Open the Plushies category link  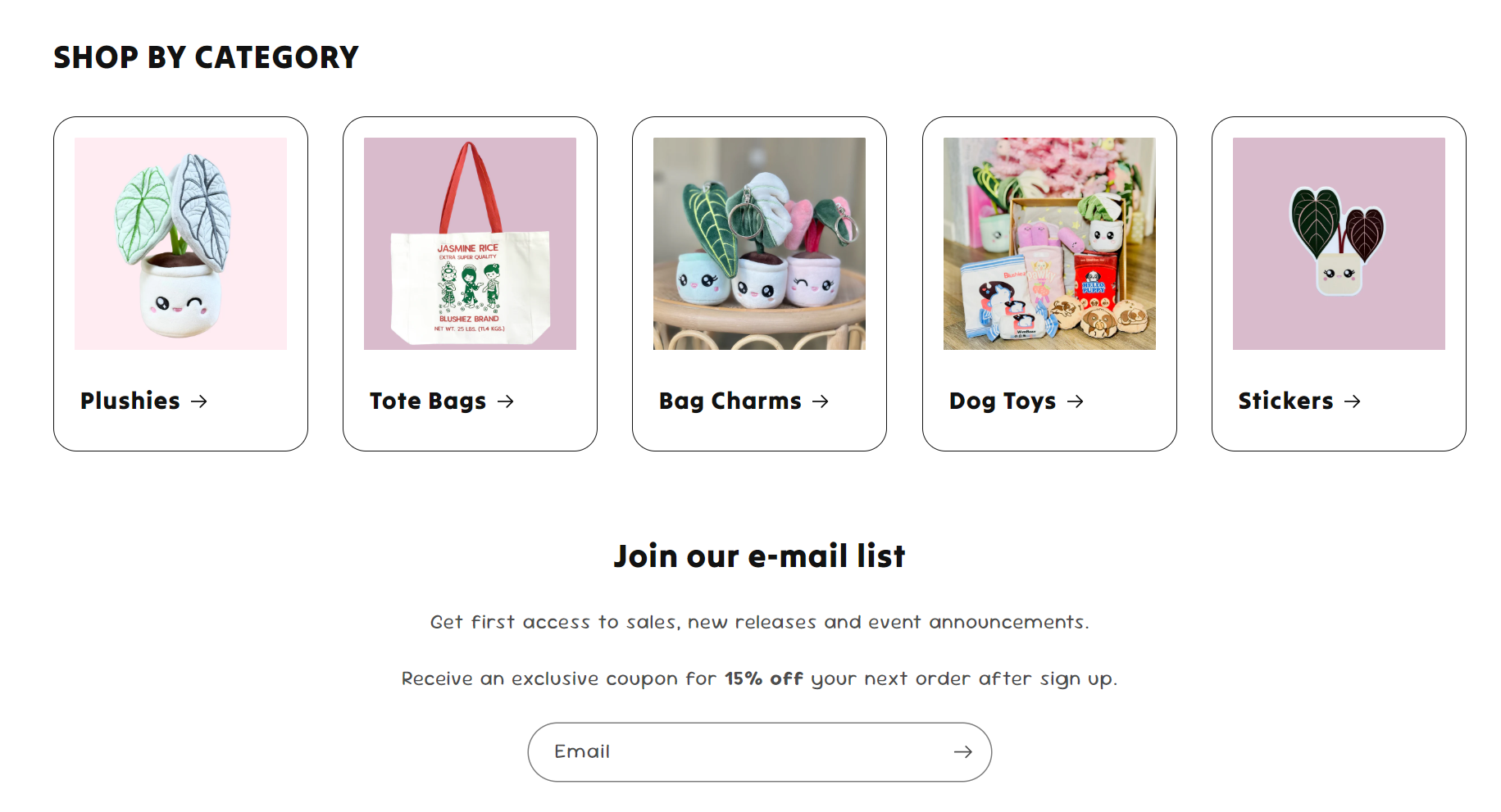tap(131, 401)
